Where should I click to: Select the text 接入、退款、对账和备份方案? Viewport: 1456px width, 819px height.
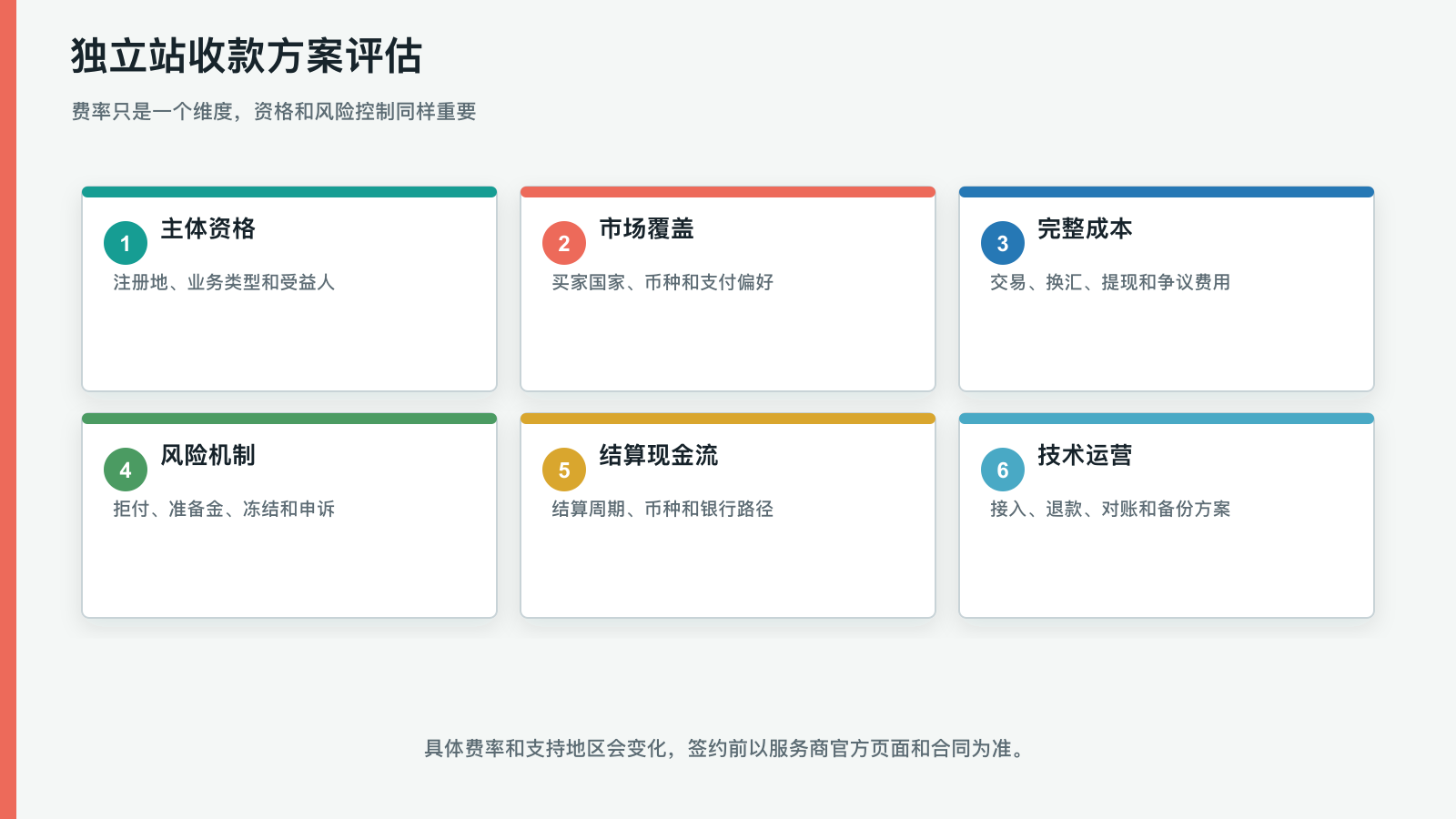[1110, 509]
